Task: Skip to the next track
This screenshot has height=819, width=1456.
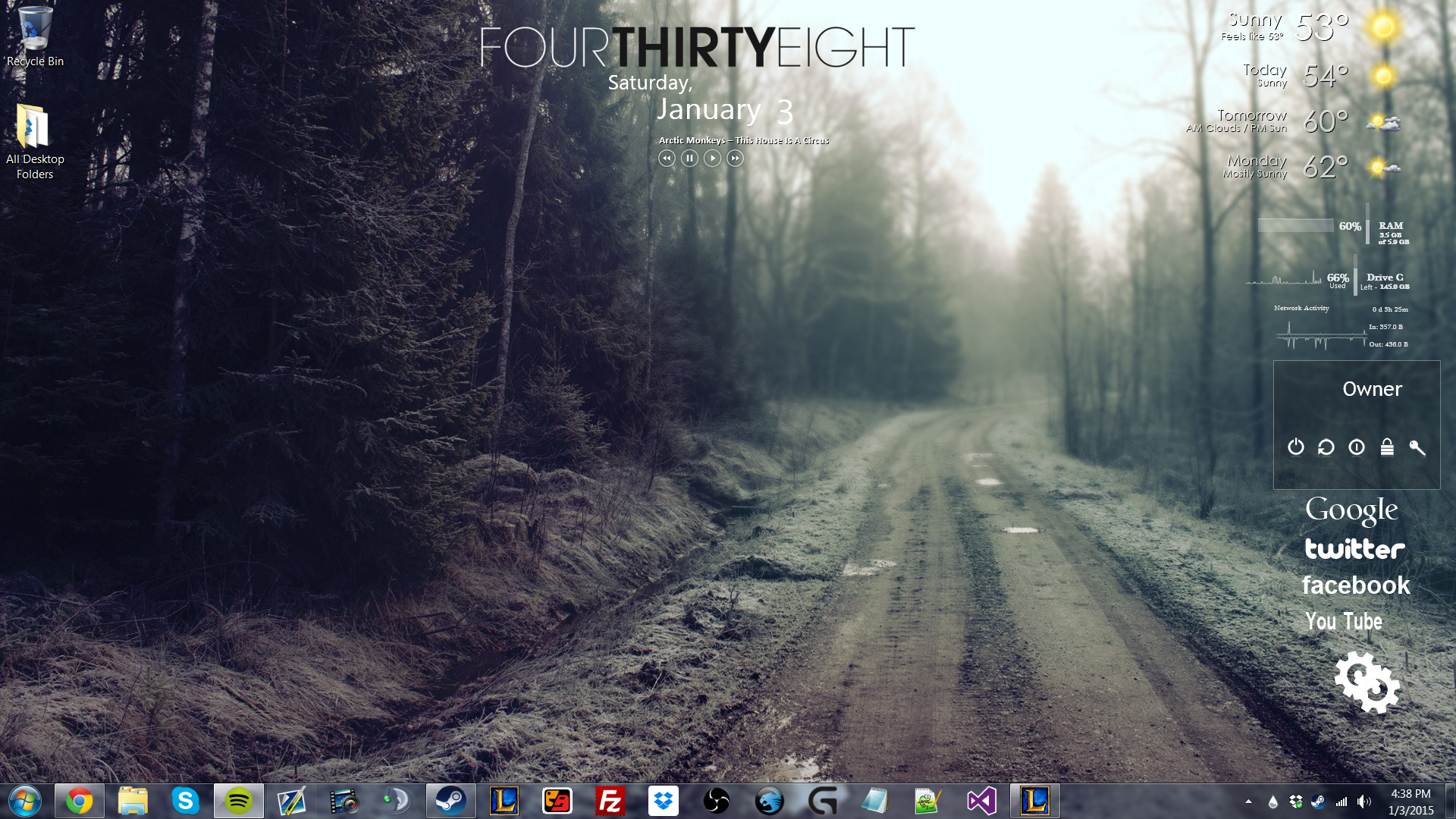Action: 735,158
